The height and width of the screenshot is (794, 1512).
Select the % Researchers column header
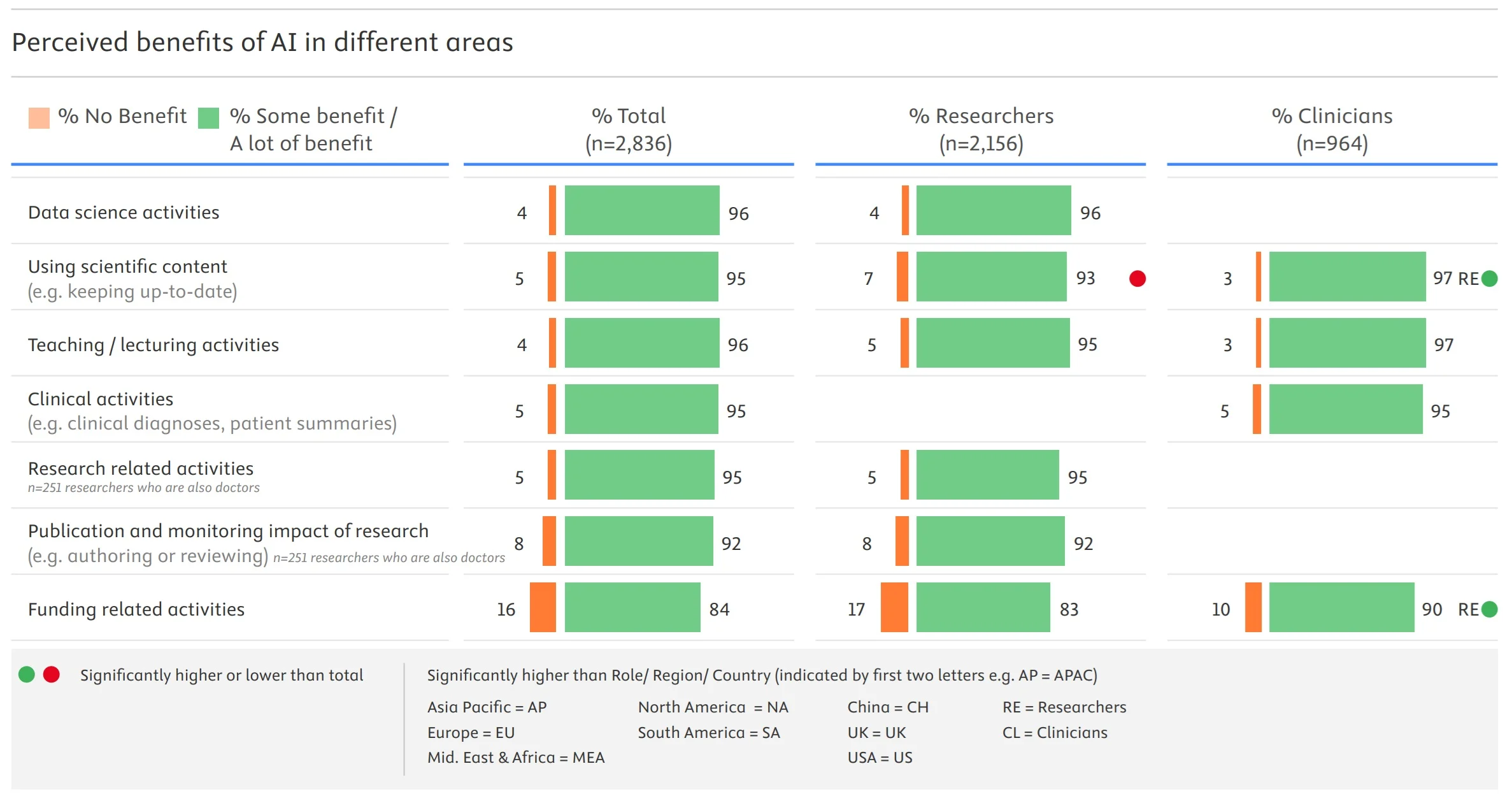pos(981,129)
